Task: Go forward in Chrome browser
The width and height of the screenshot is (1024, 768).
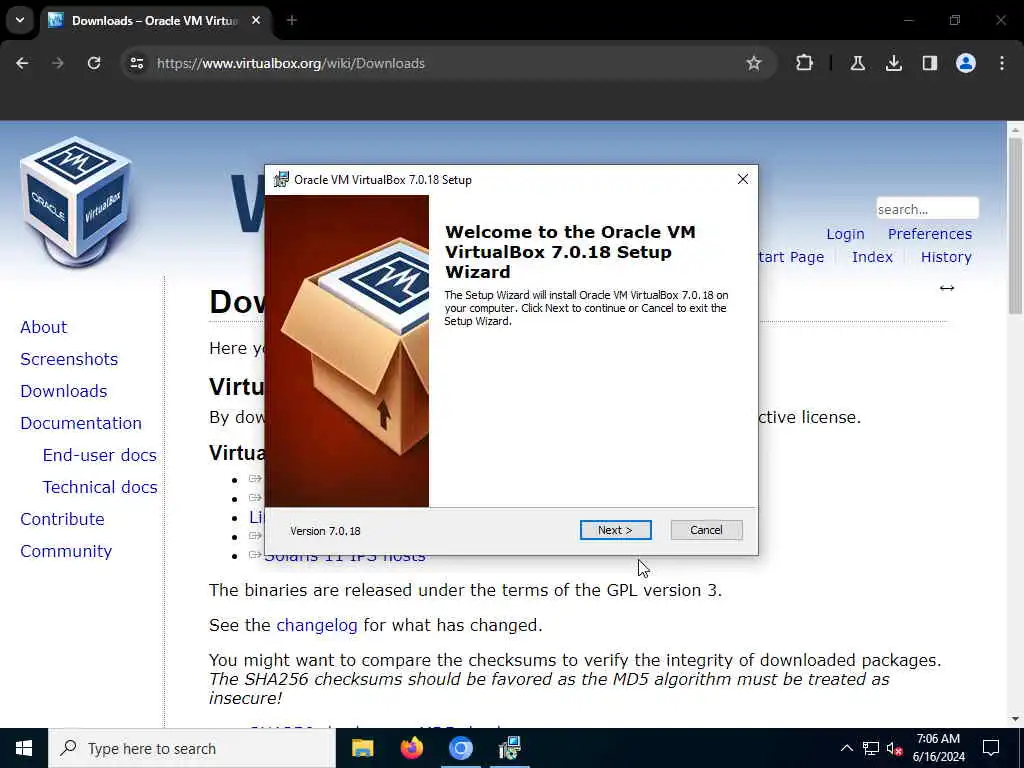Action: 58,63
